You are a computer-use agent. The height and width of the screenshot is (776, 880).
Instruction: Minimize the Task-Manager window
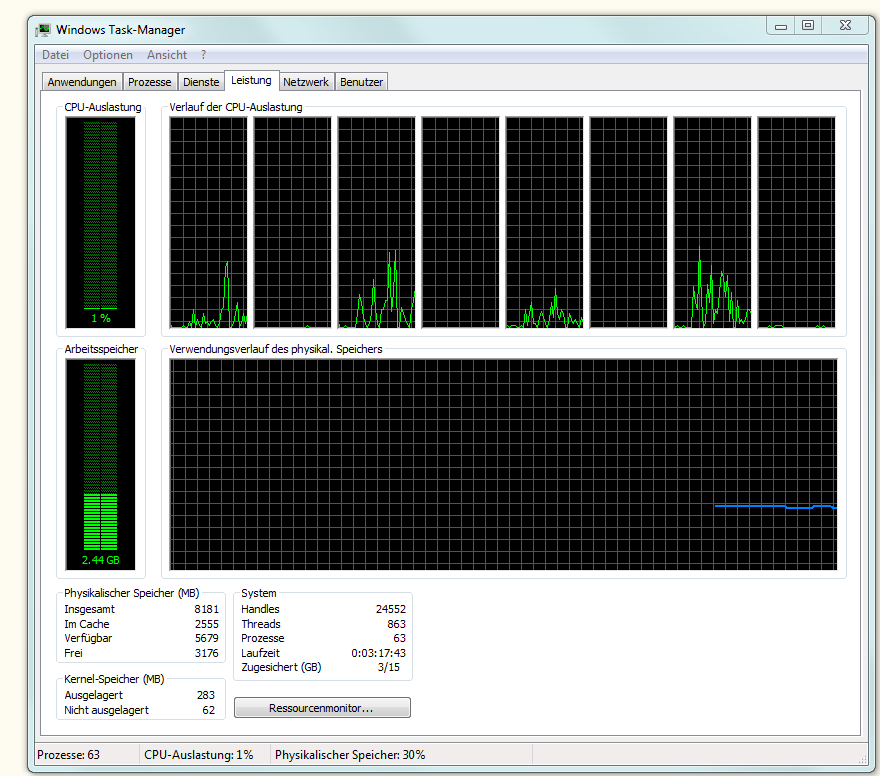pos(781,26)
